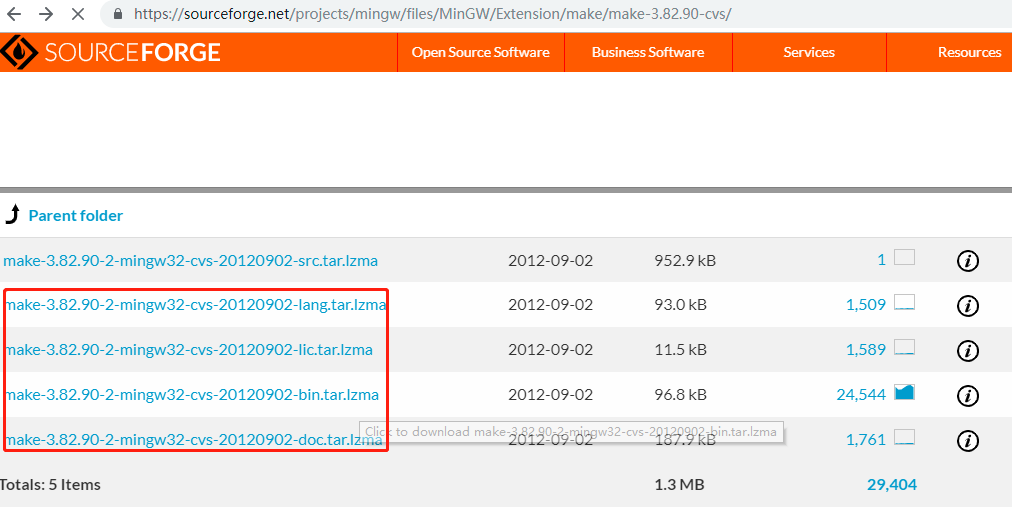Go back with browser back arrow
This screenshot has height=525, width=1012.
14,14
